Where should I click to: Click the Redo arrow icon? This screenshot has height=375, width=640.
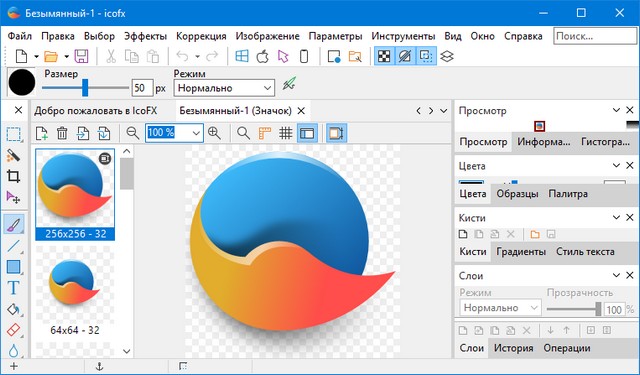coord(212,56)
